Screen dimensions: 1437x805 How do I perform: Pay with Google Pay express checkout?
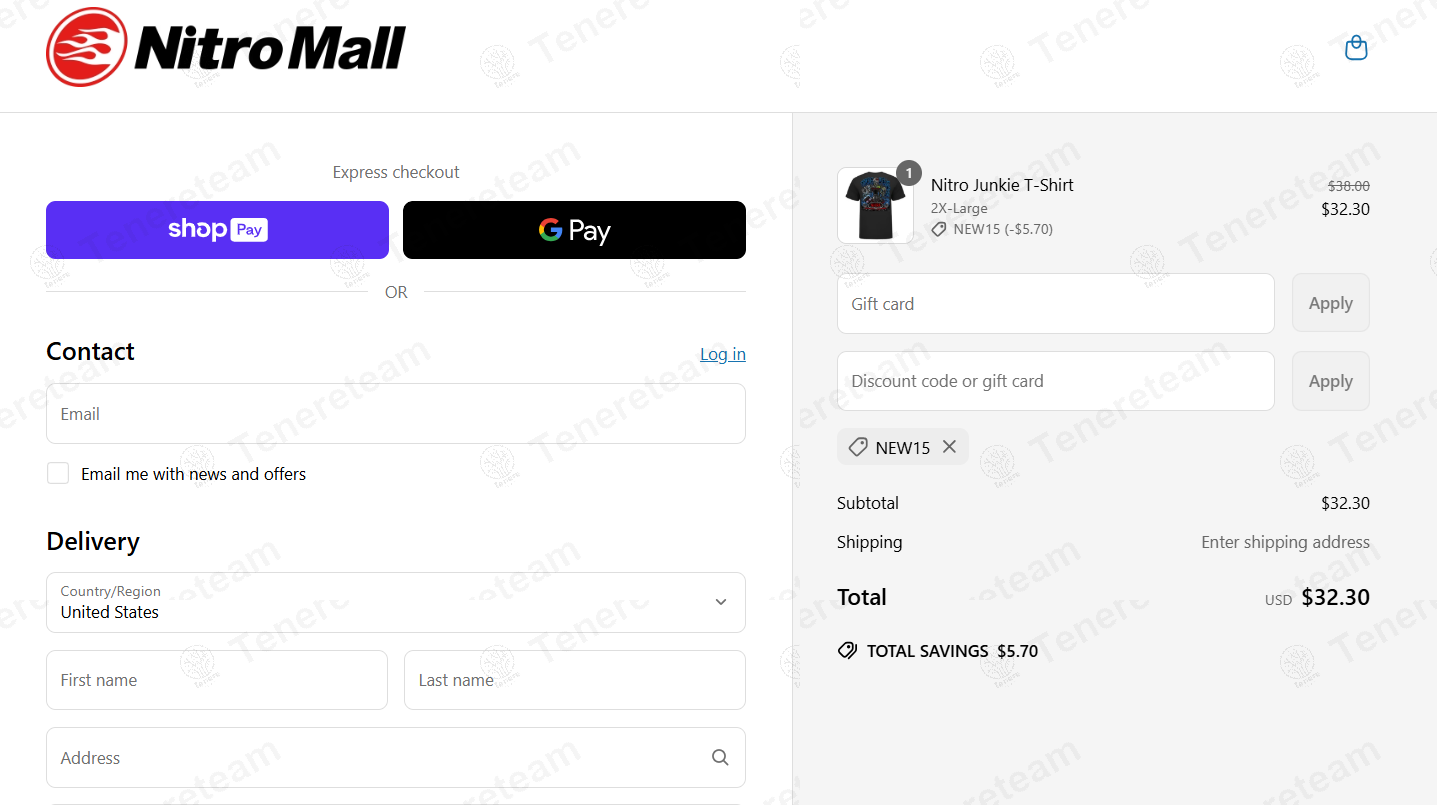[574, 230]
